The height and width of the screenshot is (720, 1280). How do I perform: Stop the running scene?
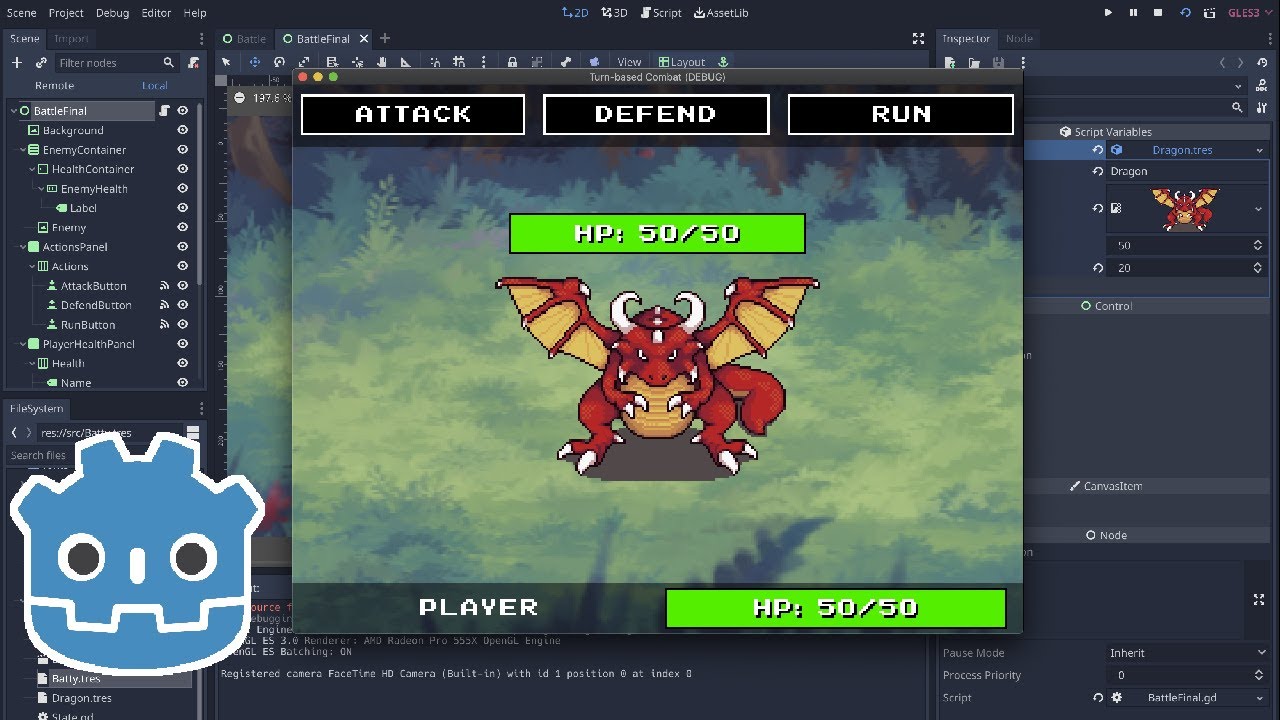click(1158, 13)
